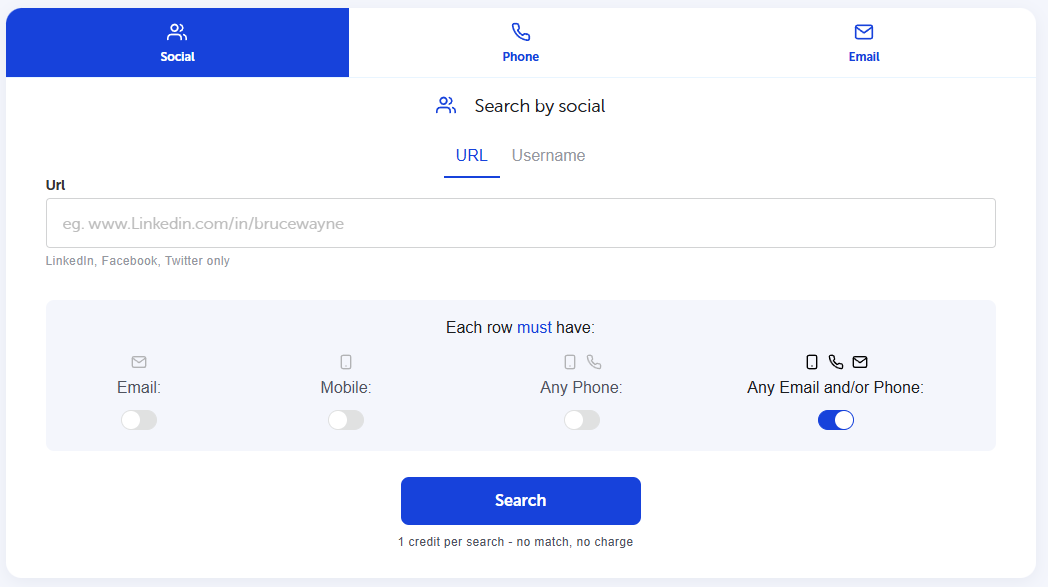Click the people icon in the Social tab
This screenshot has width=1048, height=587.
tap(177, 31)
